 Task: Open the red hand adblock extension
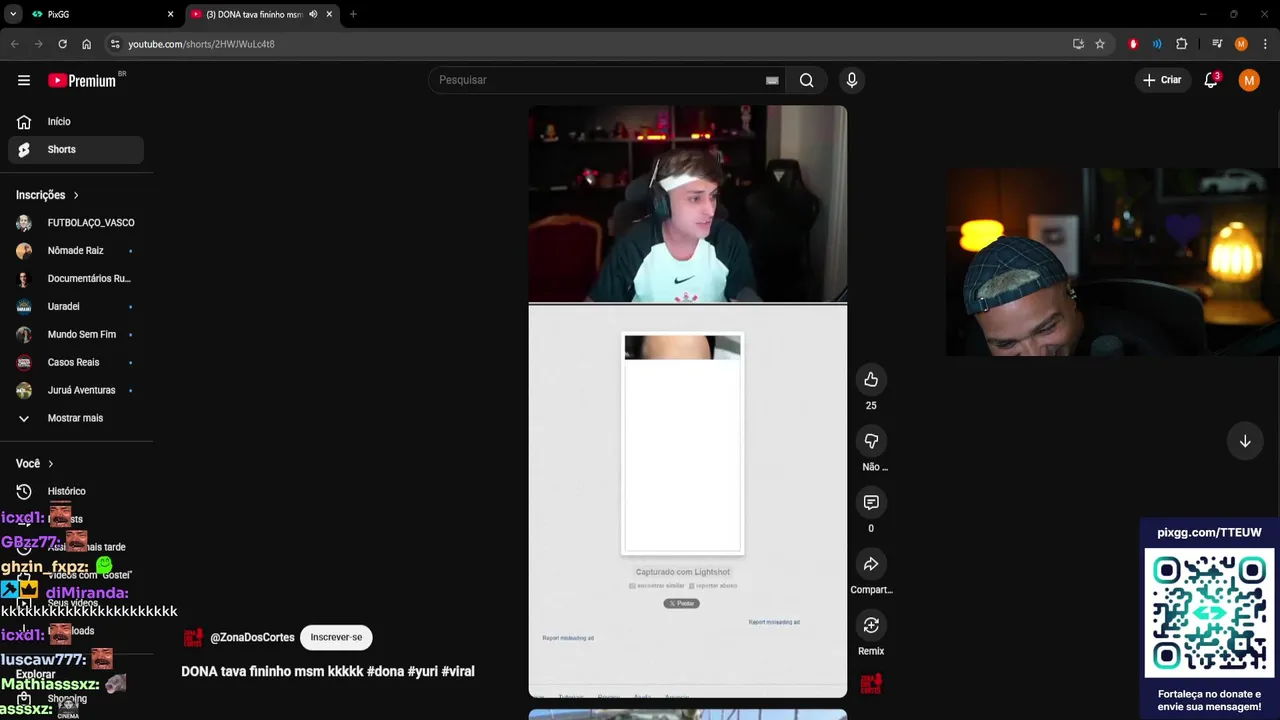1133,44
